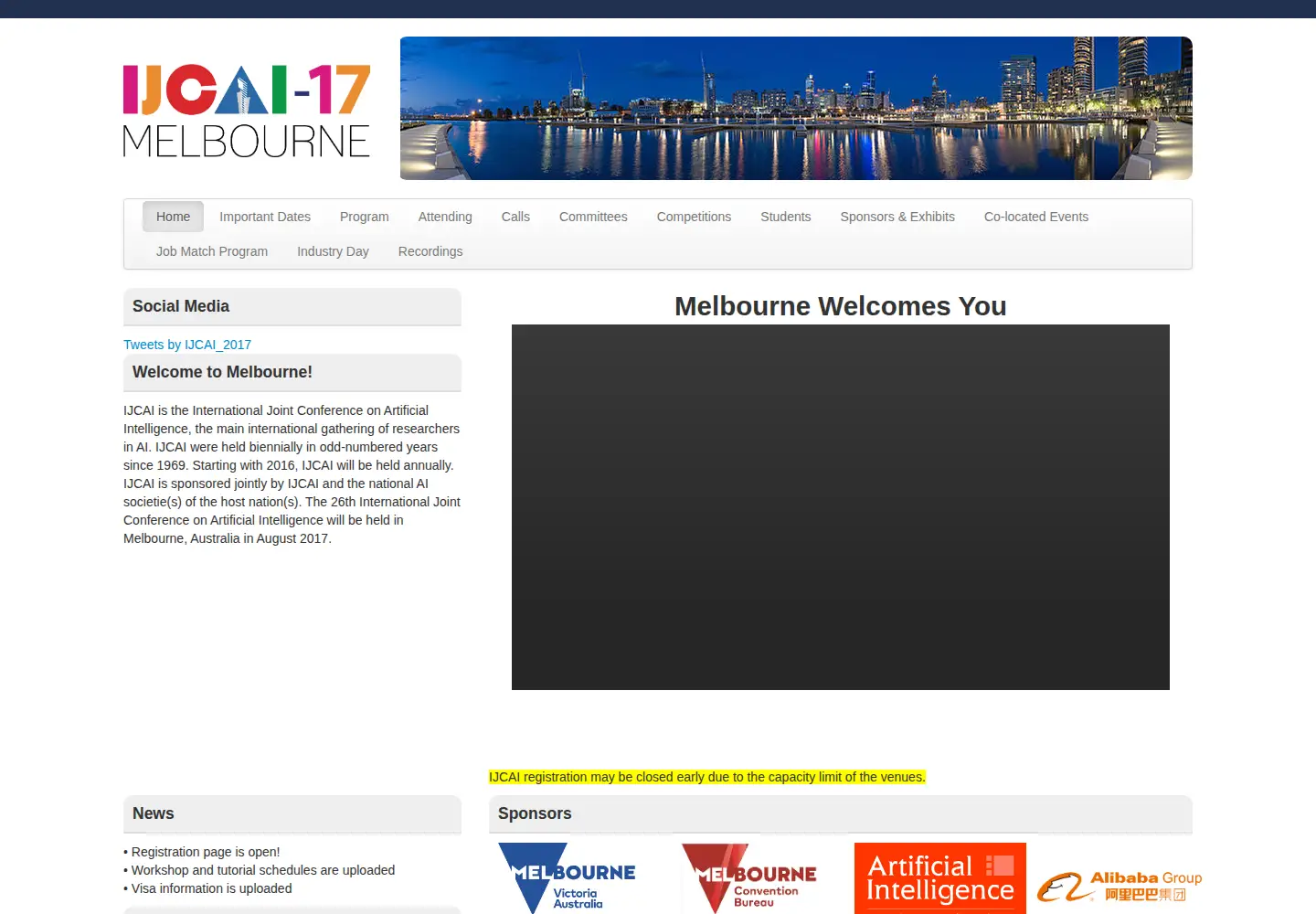Open the Committees menu
The height and width of the screenshot is (914, 1316).
click(593, 217)
